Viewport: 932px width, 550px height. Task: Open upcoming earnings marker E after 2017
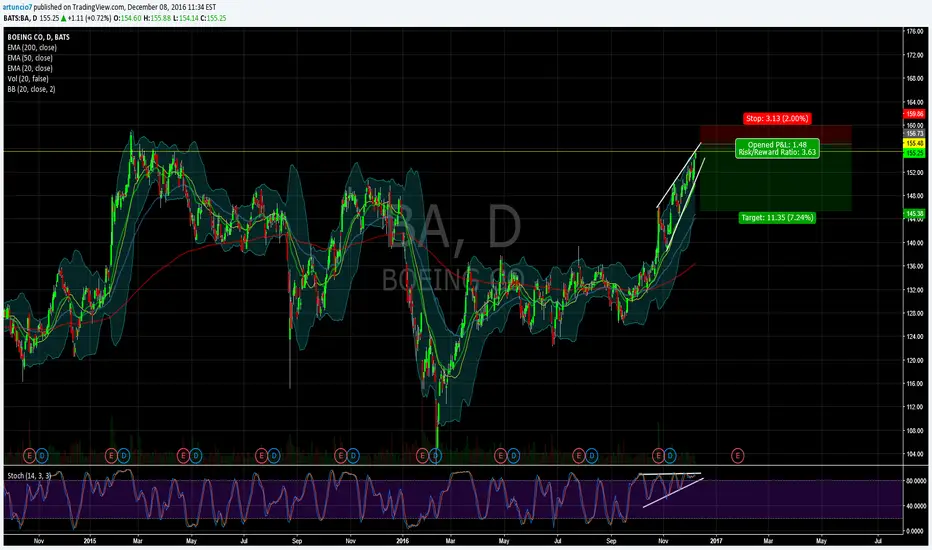[737, 456]
